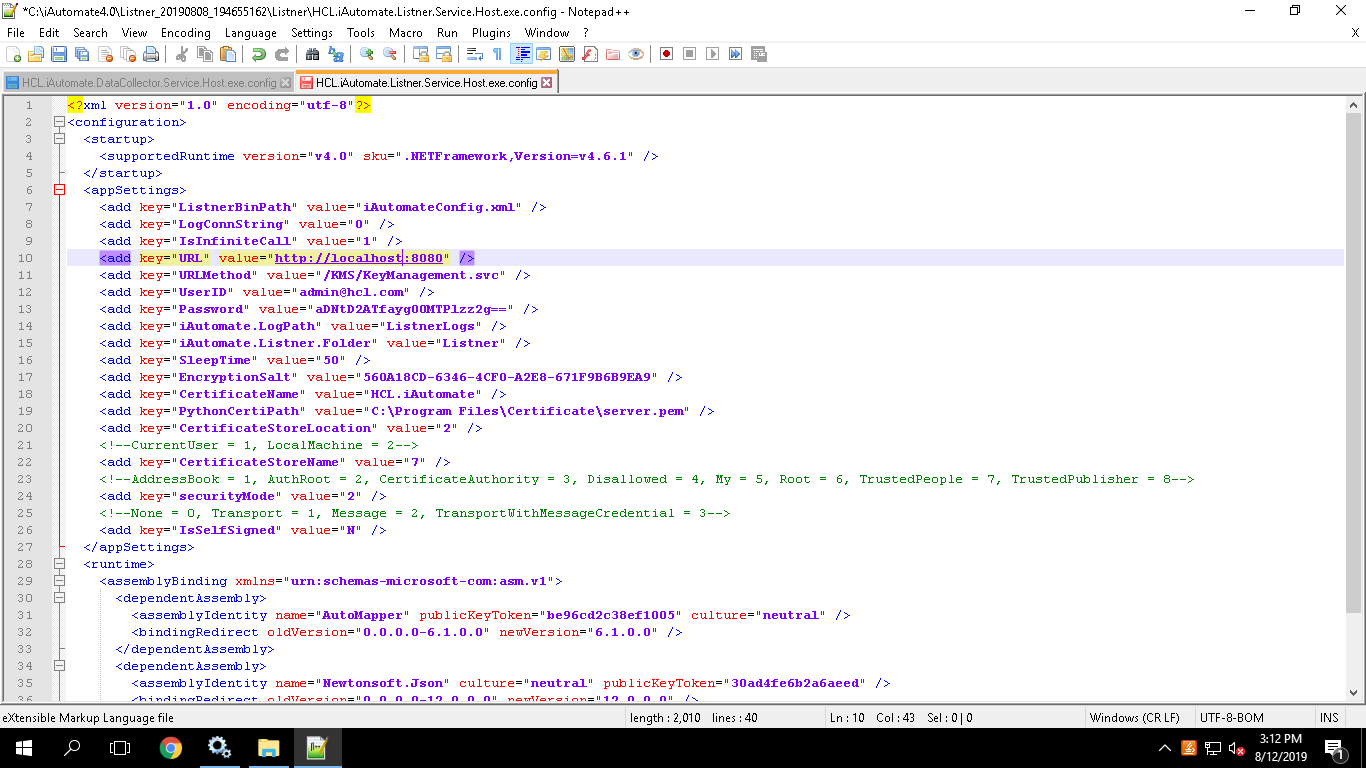
Task: Click the Undo arrow icon
Action: pos(258,54)
